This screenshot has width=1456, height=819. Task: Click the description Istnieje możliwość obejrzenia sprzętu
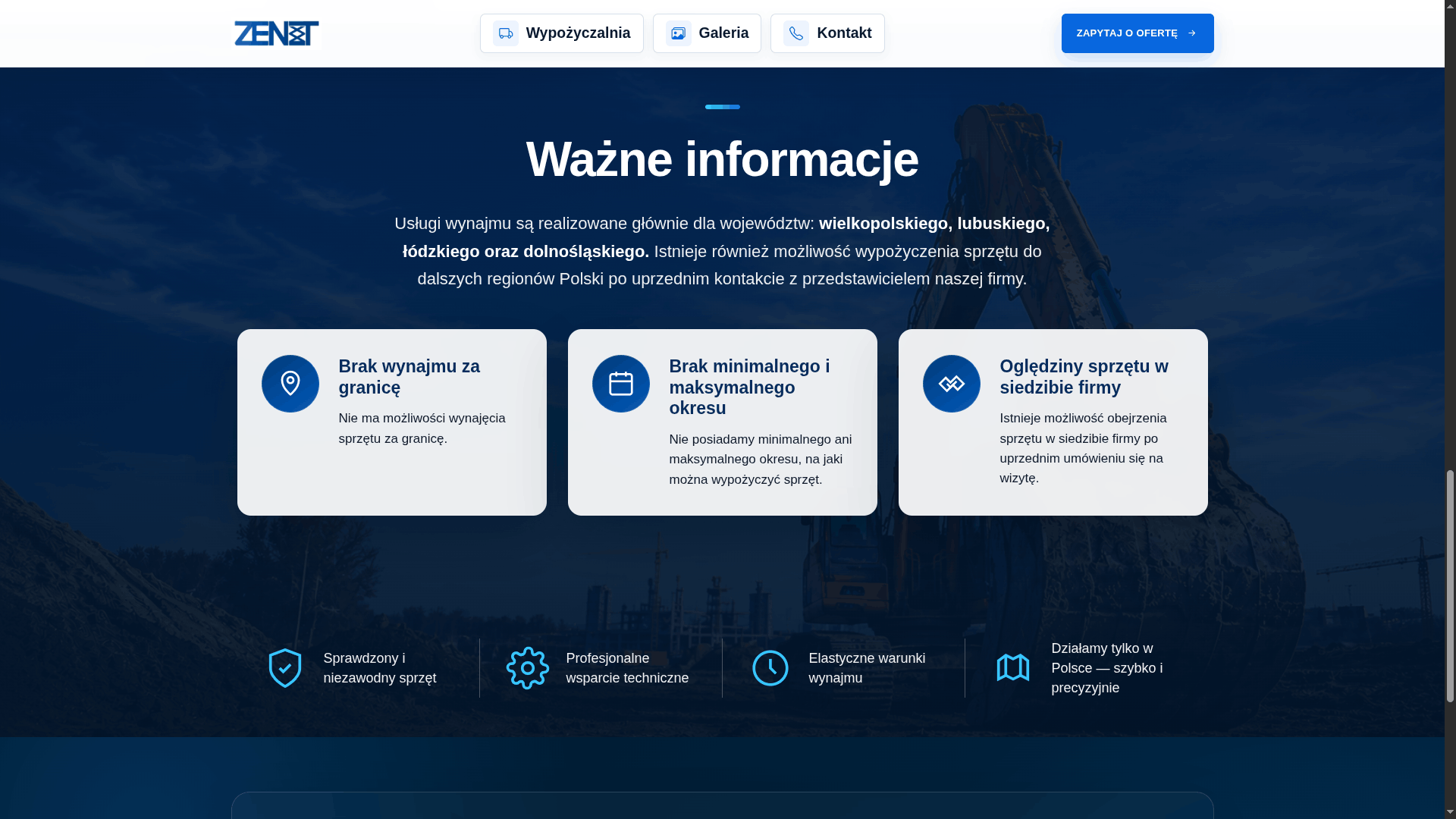coord(1083,448)
